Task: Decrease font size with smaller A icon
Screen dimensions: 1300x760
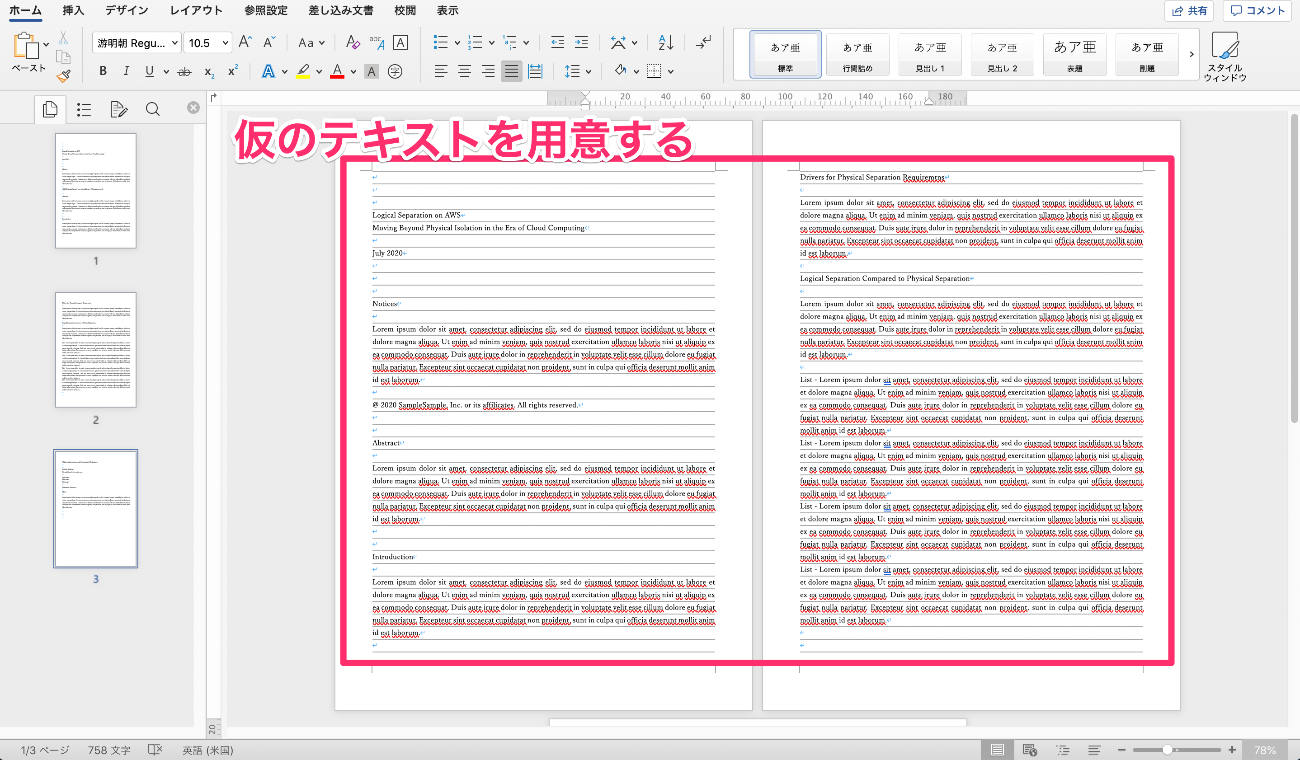Action: click(x=269, y=43)
